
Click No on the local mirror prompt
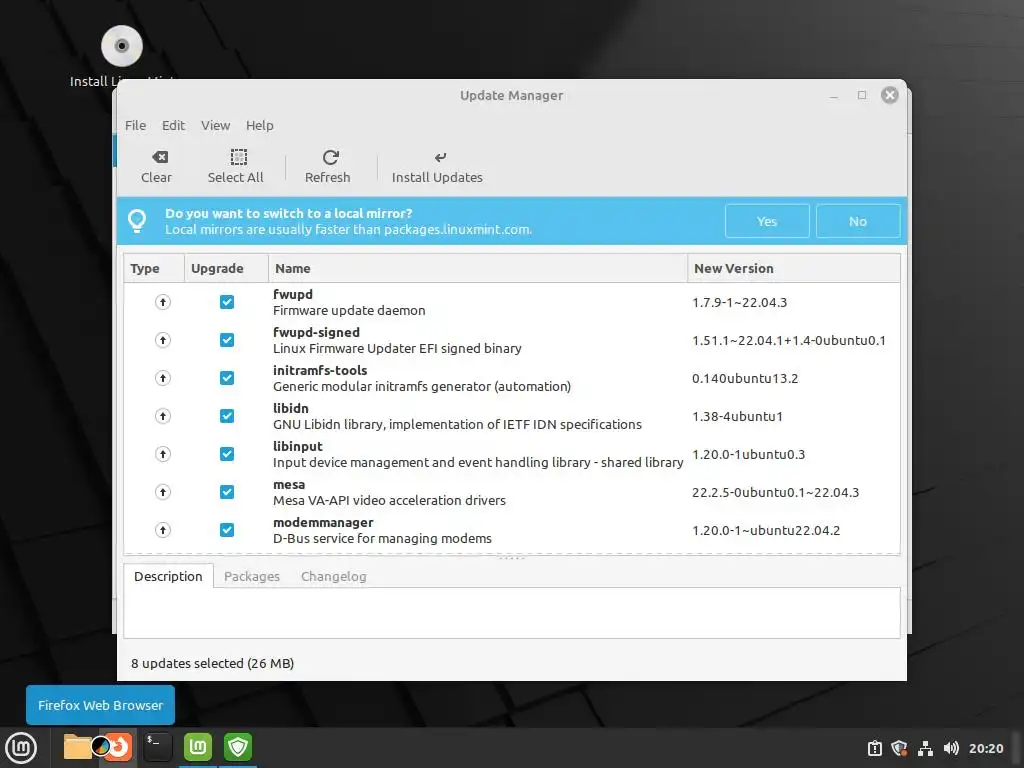tap(857, 221)
